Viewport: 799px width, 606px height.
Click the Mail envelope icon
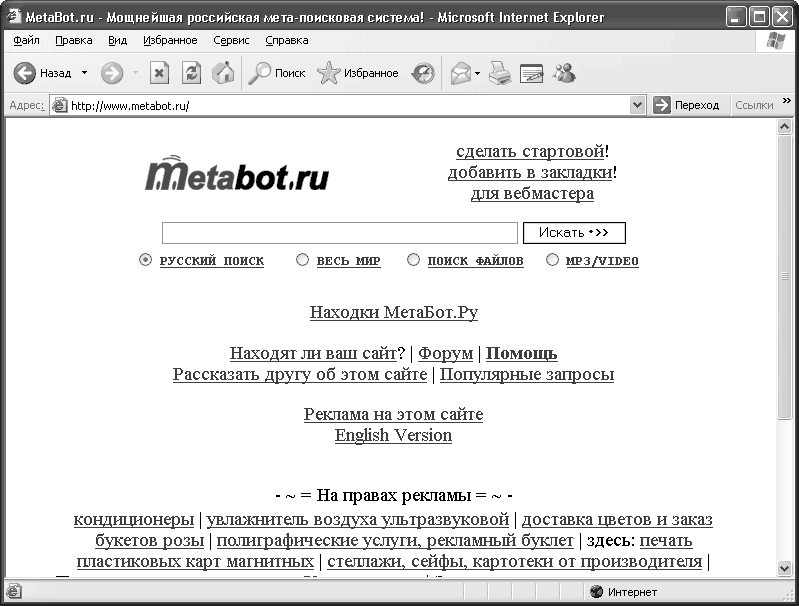[461, 73]
